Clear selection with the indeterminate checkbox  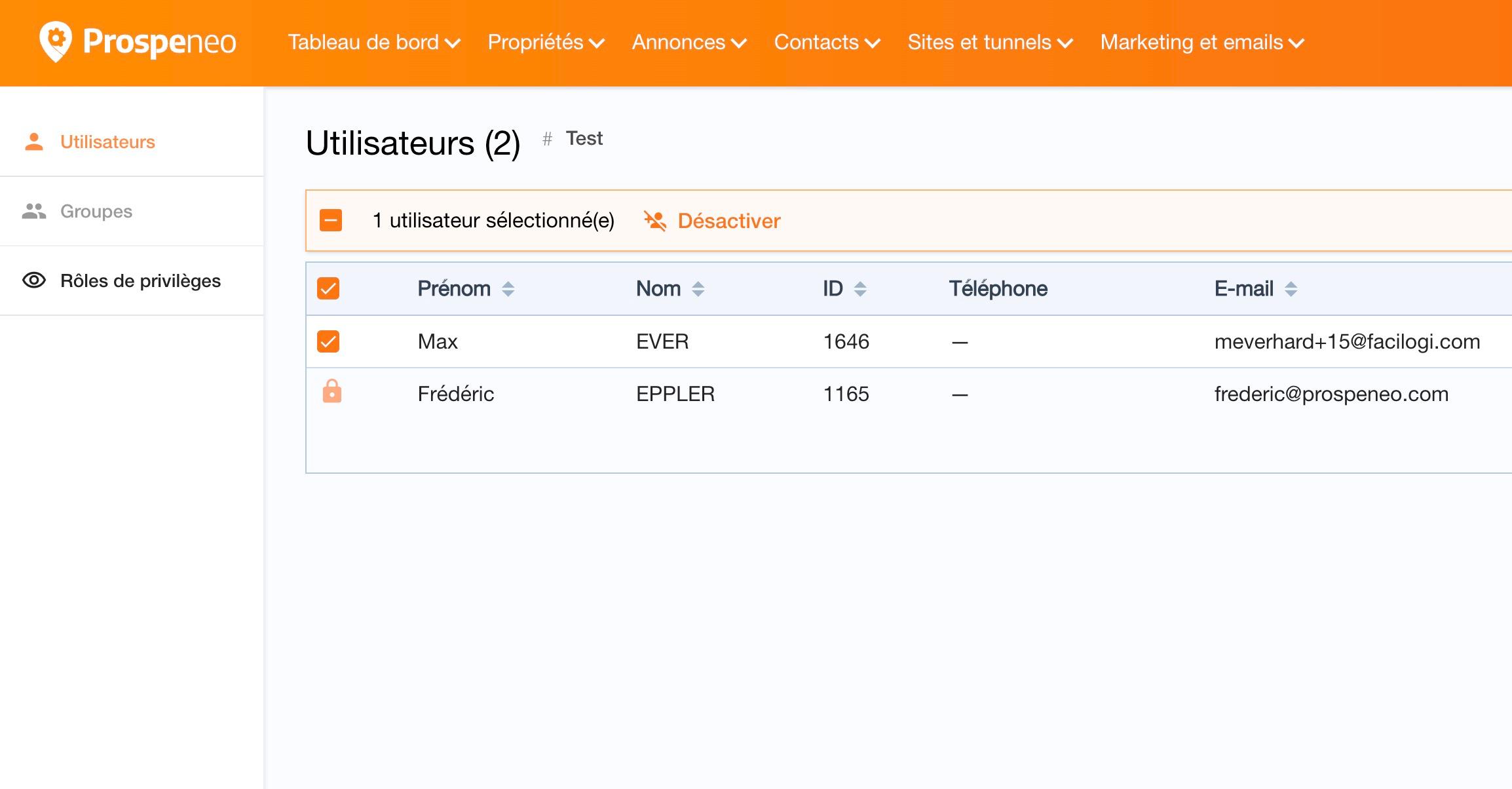(331, 220)
